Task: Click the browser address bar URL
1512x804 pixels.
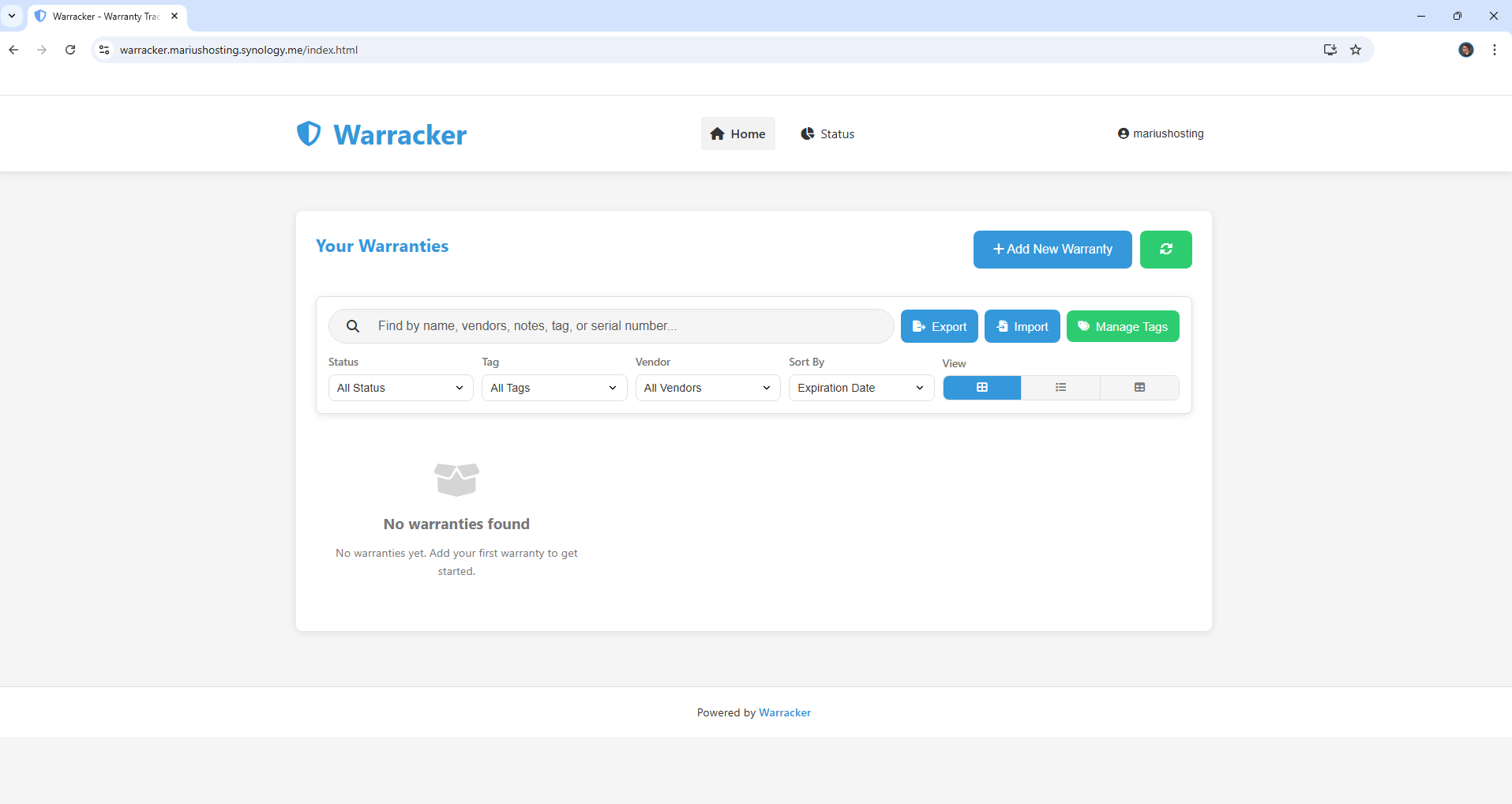Action: (x=238, y=50)
